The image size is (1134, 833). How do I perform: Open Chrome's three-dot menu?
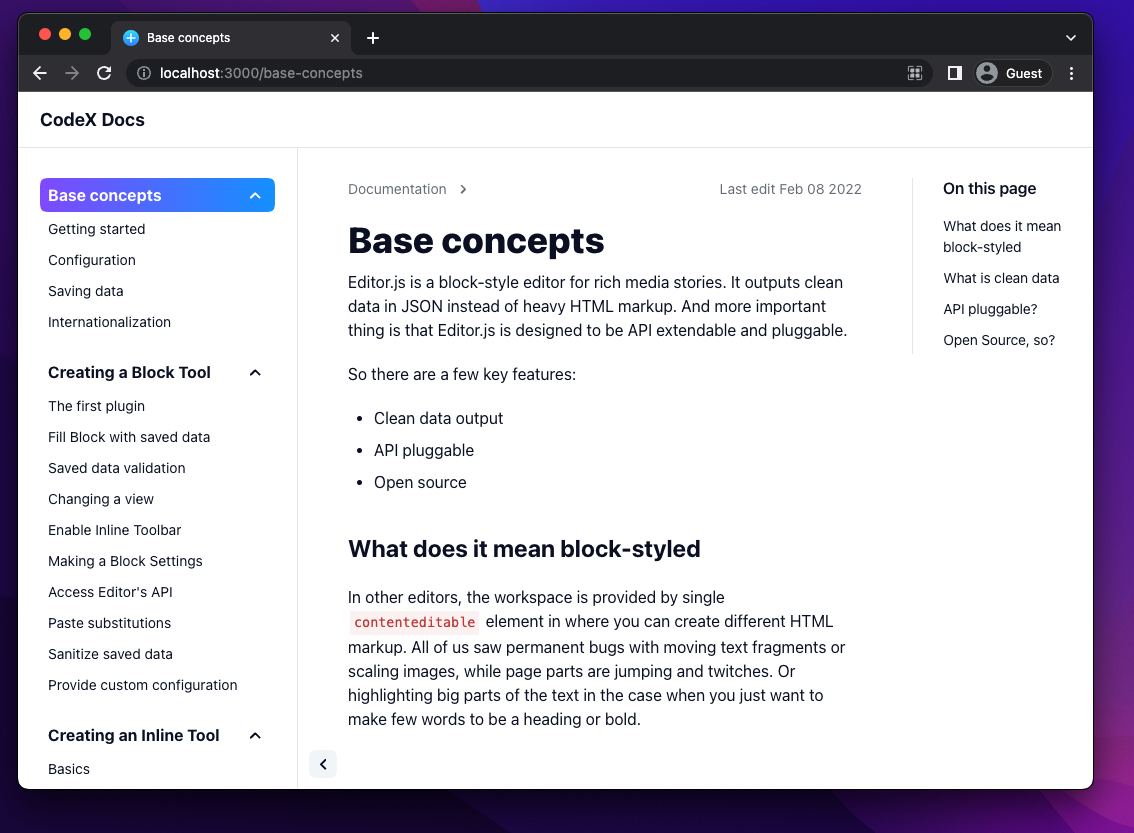1071,73
